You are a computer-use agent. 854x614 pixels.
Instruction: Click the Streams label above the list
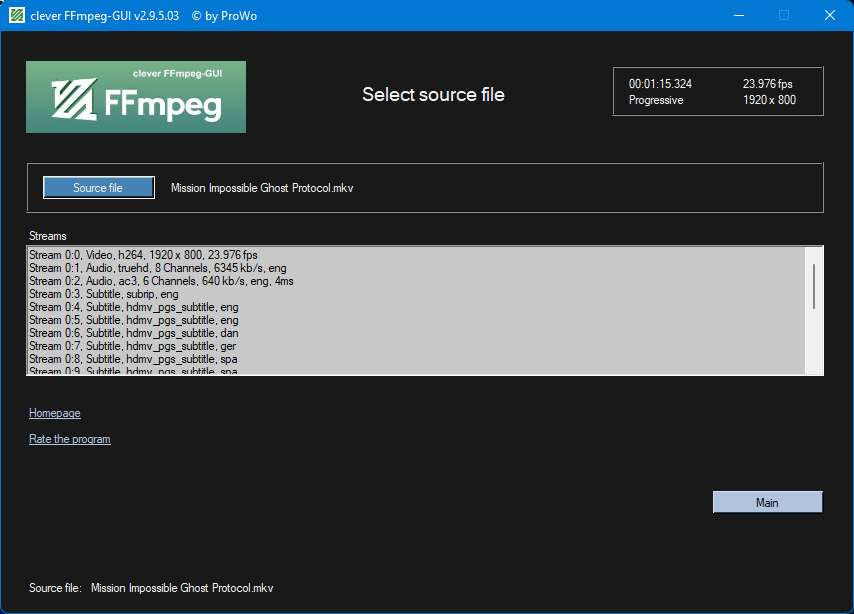[x=47, y=236]
